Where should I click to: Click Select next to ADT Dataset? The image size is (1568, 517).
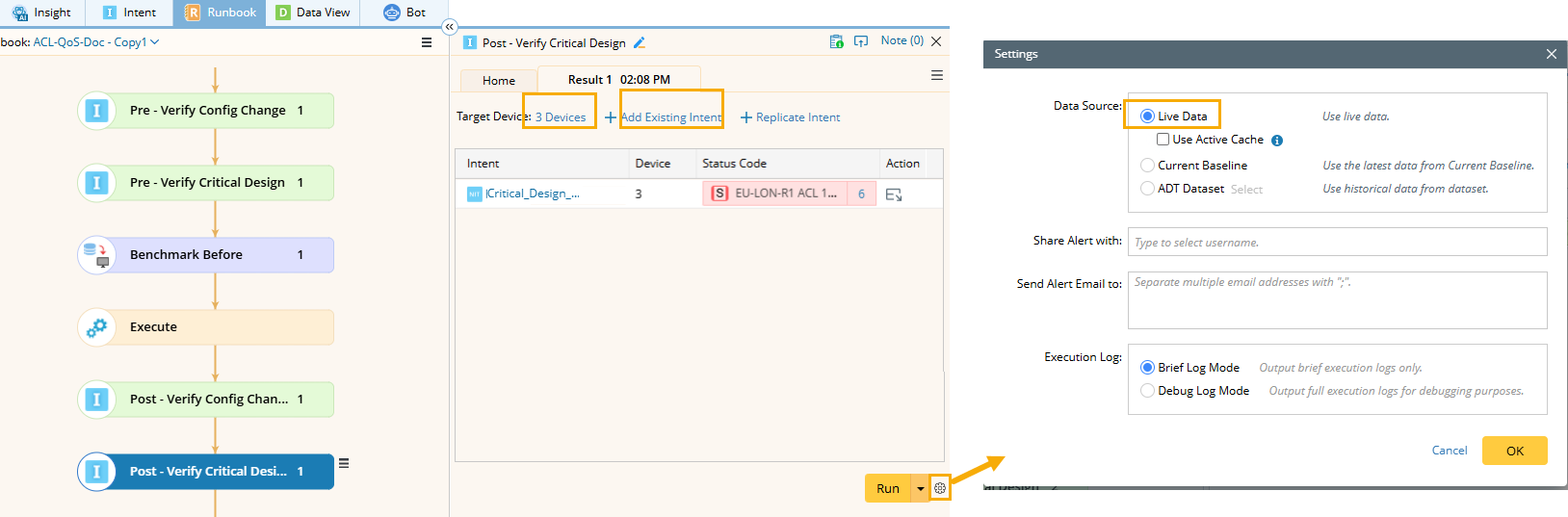(1246, 190)
